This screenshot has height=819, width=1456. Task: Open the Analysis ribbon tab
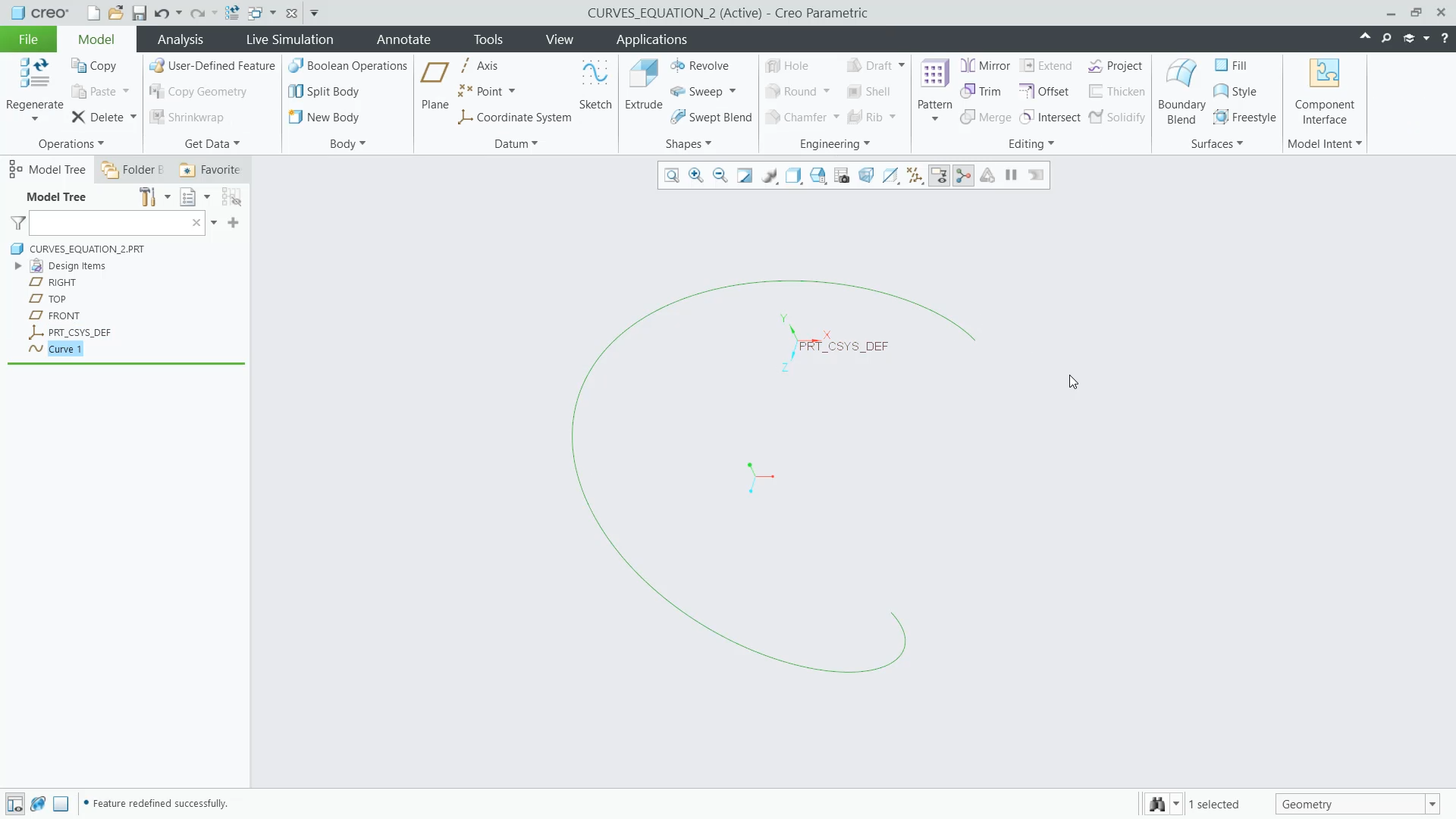(x=180, y=39)
